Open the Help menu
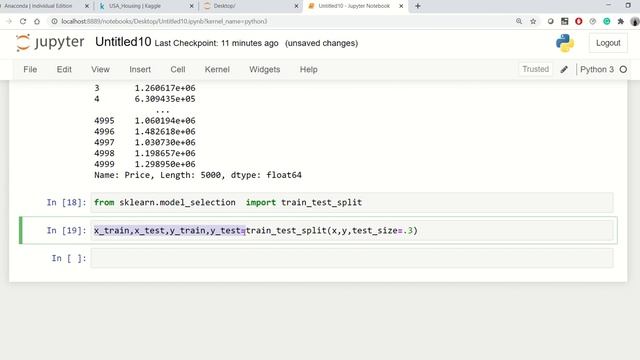This screenshot has width=640, height=360. [309, 69]
